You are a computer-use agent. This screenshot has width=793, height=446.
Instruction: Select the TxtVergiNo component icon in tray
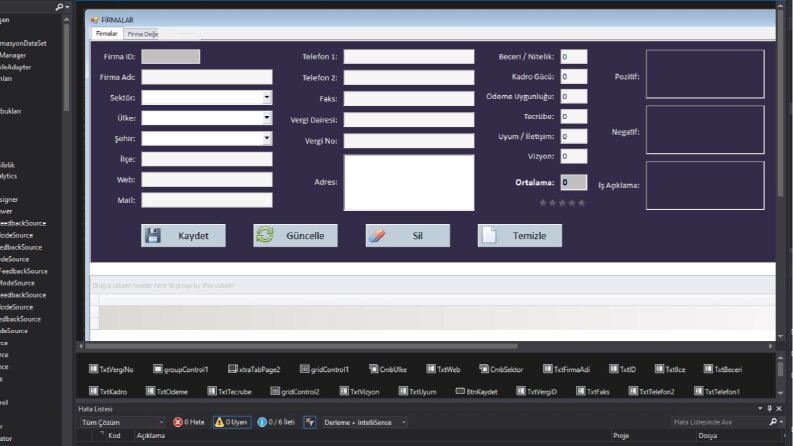(94, 369)
